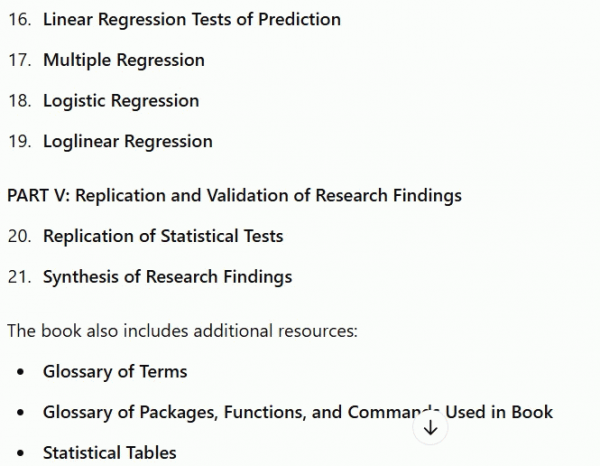This screenshot has width=600, height=466.
Task: Click the list number 21
Action: pyautogui.click(x=20, y=277)
